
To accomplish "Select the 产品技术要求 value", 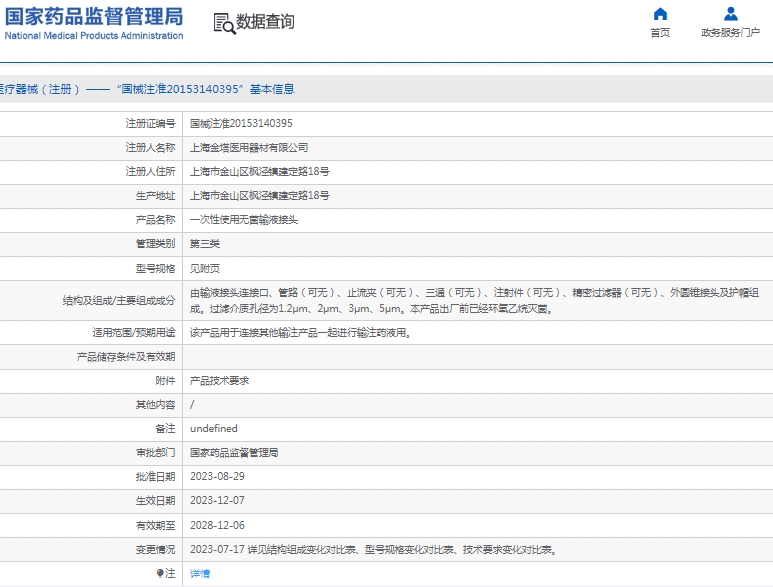I will [219, 380].
